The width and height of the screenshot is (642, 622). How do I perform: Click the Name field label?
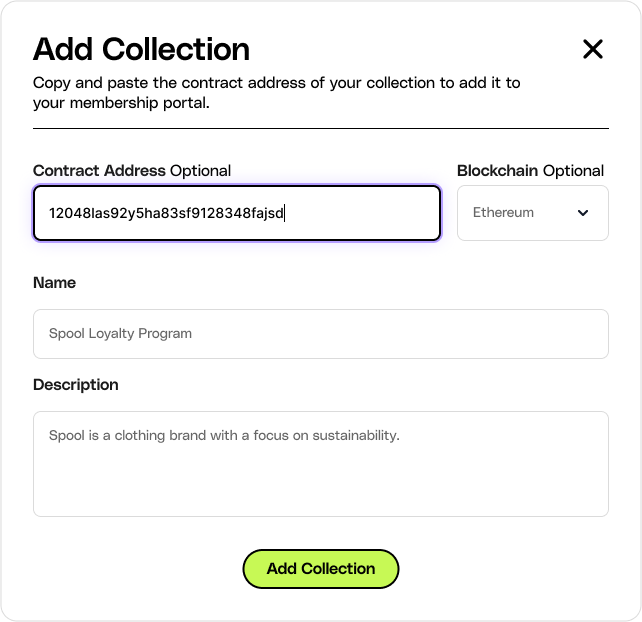pos(54,283)
